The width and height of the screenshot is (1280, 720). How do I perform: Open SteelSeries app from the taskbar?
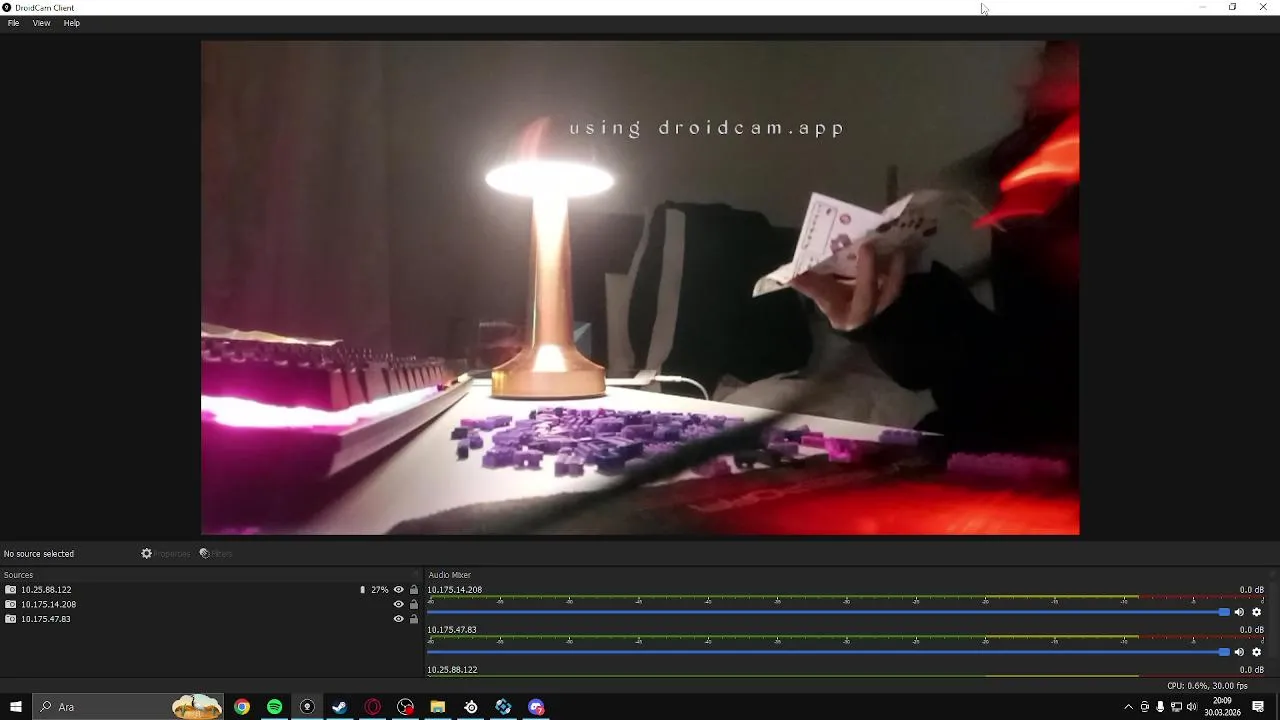[471, 707]
